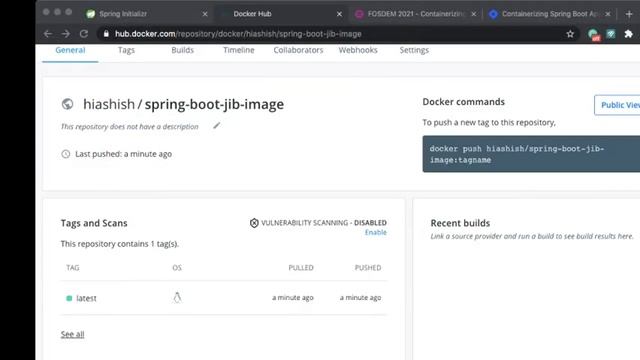Click the Tags and Scans heading

point(94,223)
